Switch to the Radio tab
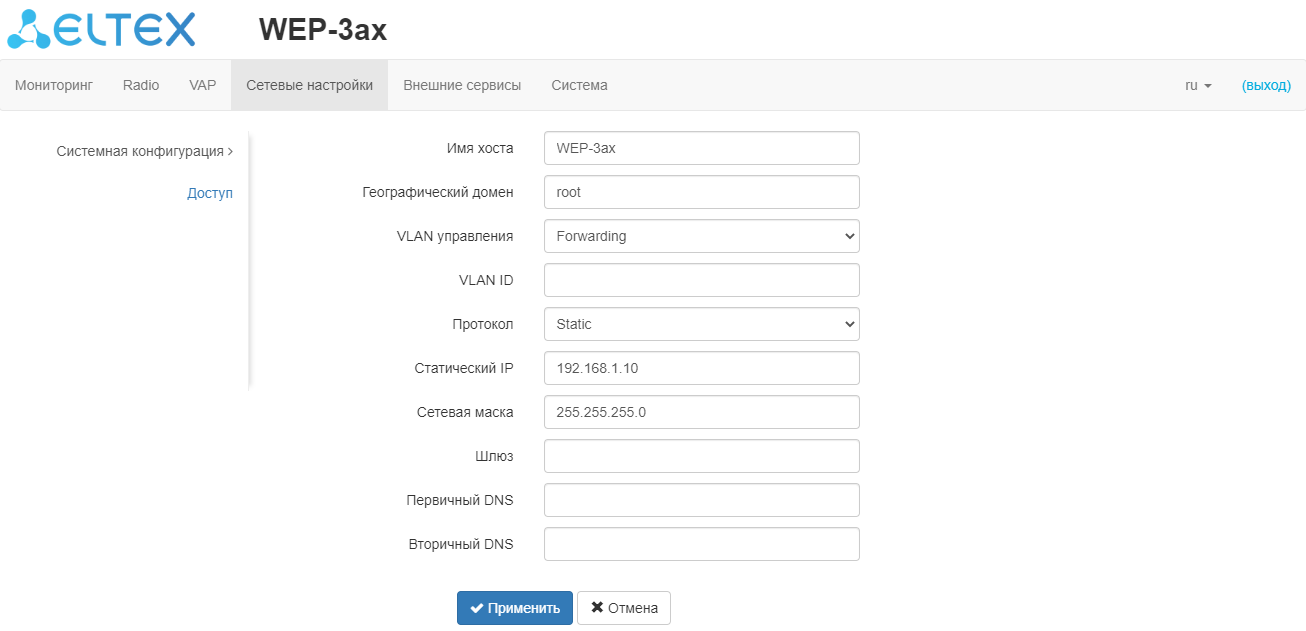1306x631 pixels. (141, 85)
